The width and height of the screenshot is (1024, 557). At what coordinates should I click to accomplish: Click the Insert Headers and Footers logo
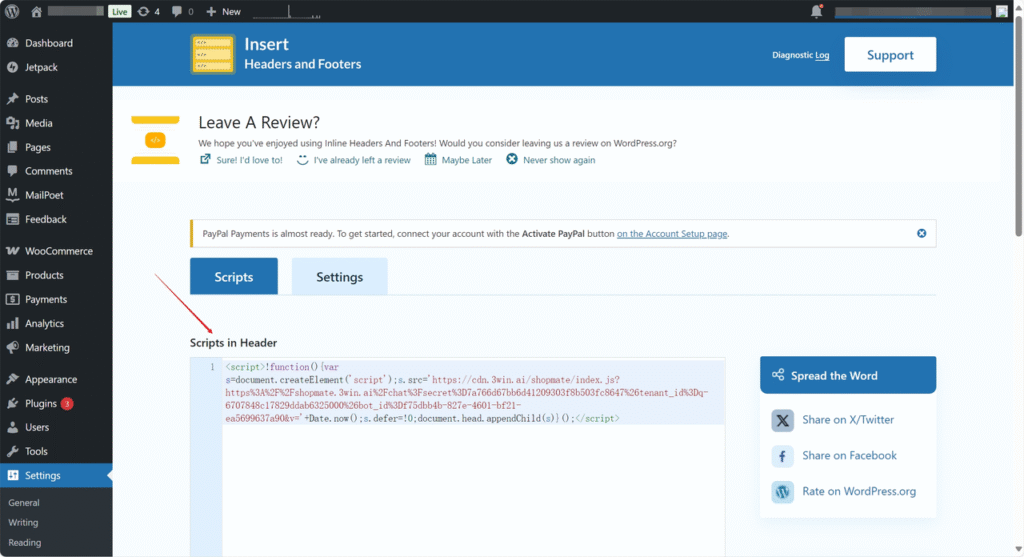click(213, 54)
